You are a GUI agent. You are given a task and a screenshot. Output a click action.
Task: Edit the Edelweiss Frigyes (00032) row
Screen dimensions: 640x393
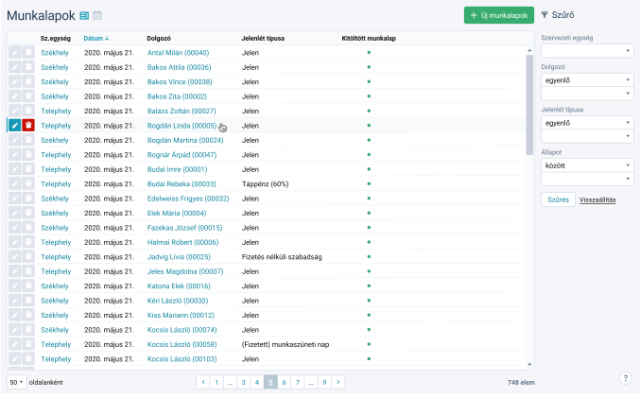(15, 198)
